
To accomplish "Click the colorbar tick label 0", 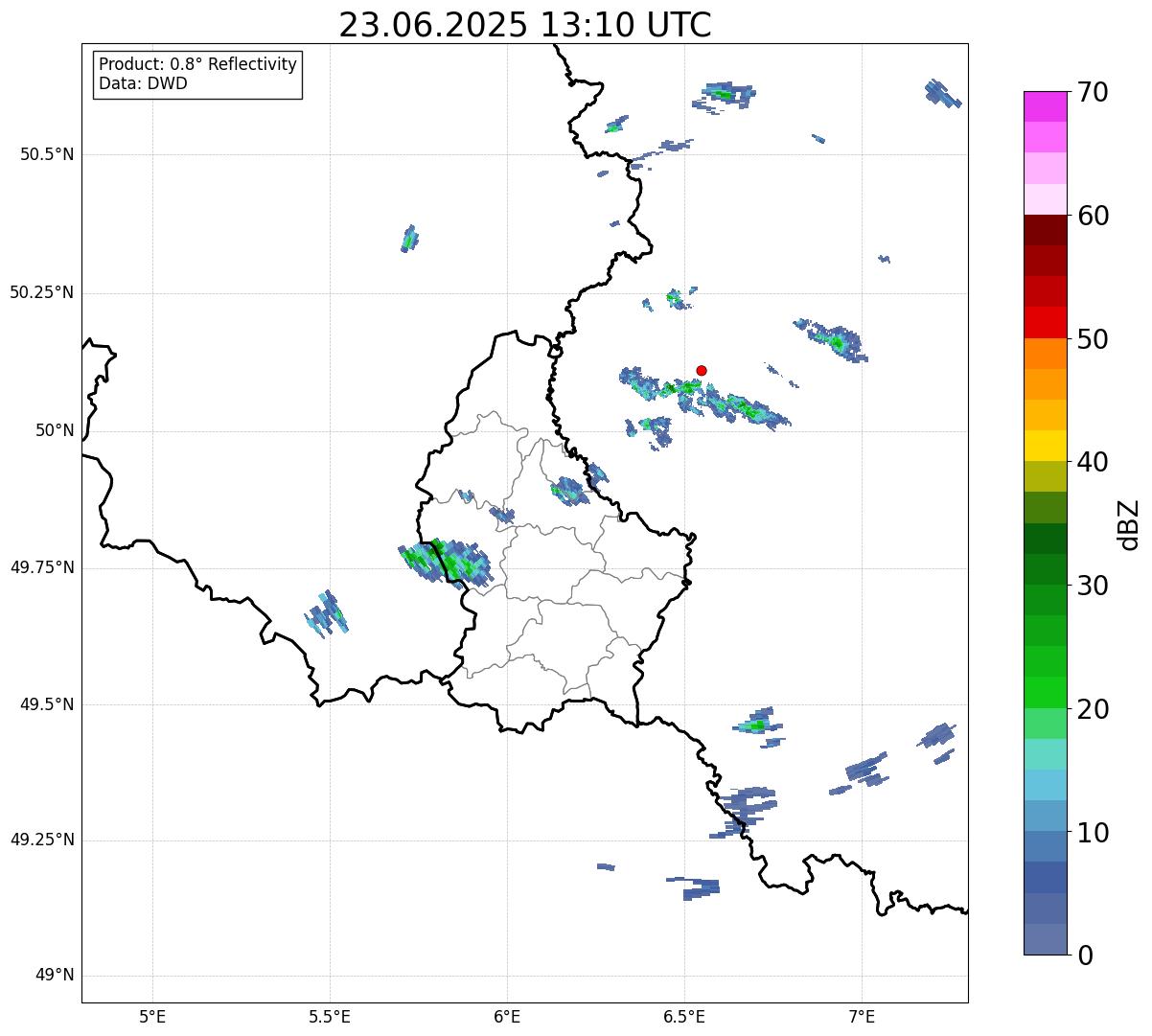I will 1085,955.
